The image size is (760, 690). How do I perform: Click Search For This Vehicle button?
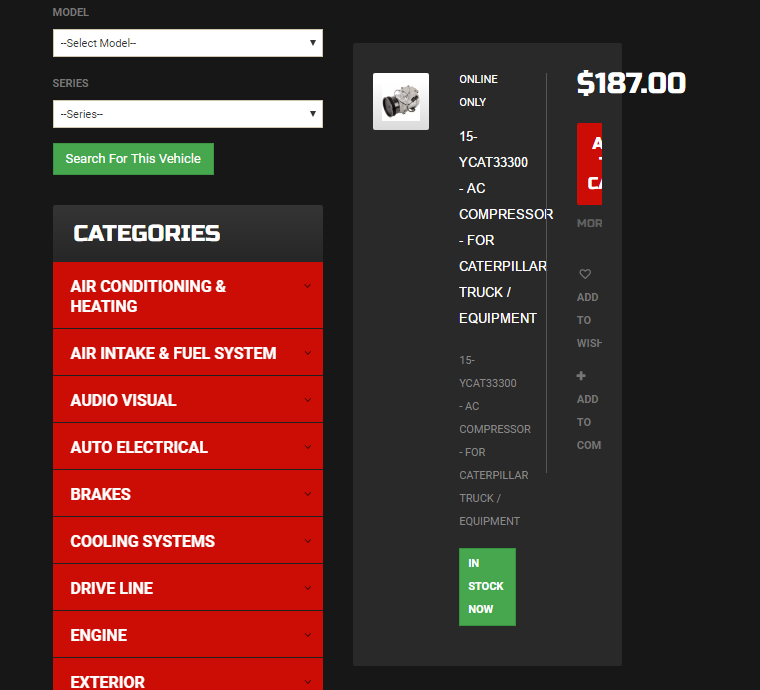pos(133,159)
